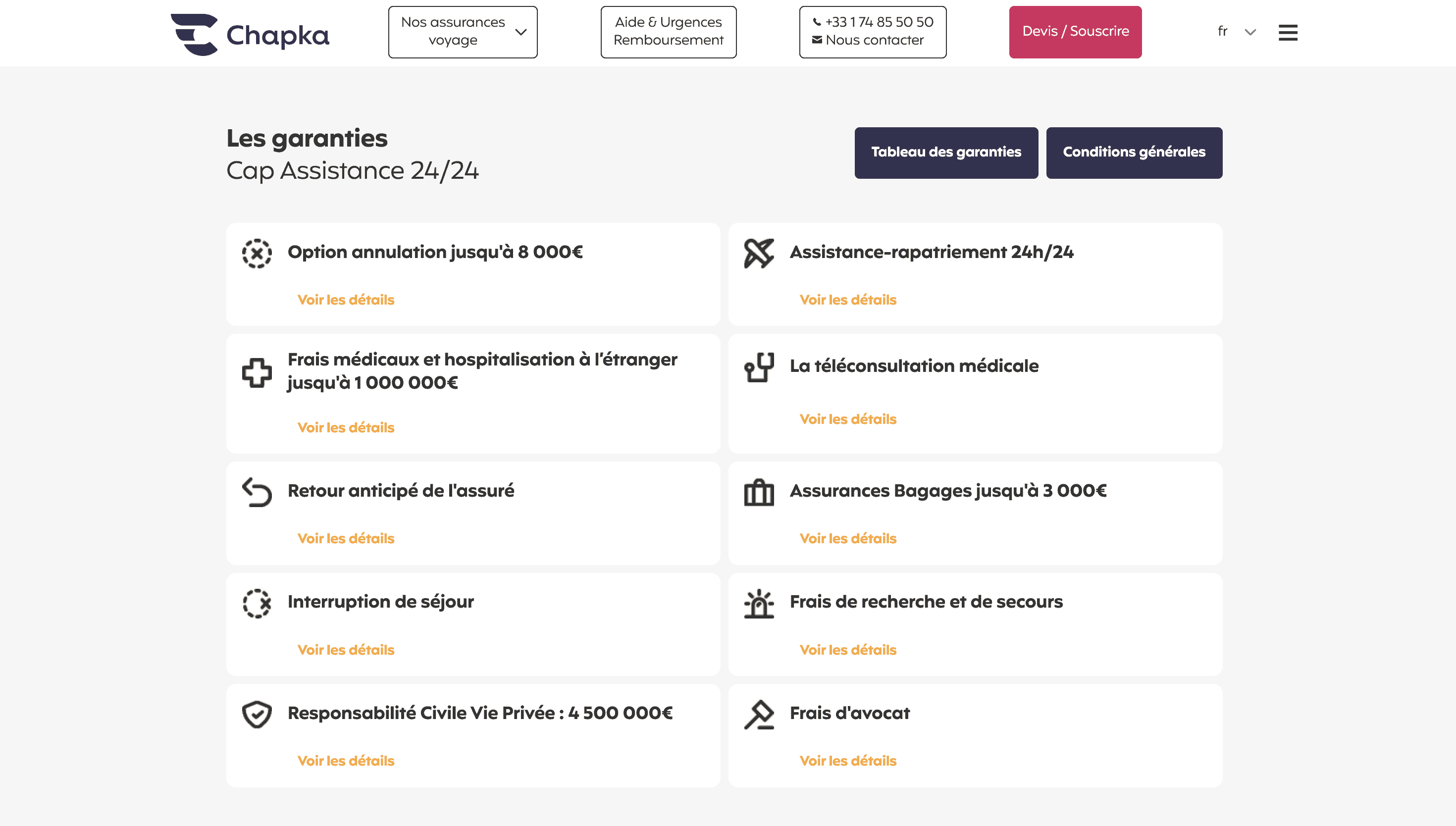Click the siren search-and-rescue icon
Screen dimensions: 1456x826
759,603
